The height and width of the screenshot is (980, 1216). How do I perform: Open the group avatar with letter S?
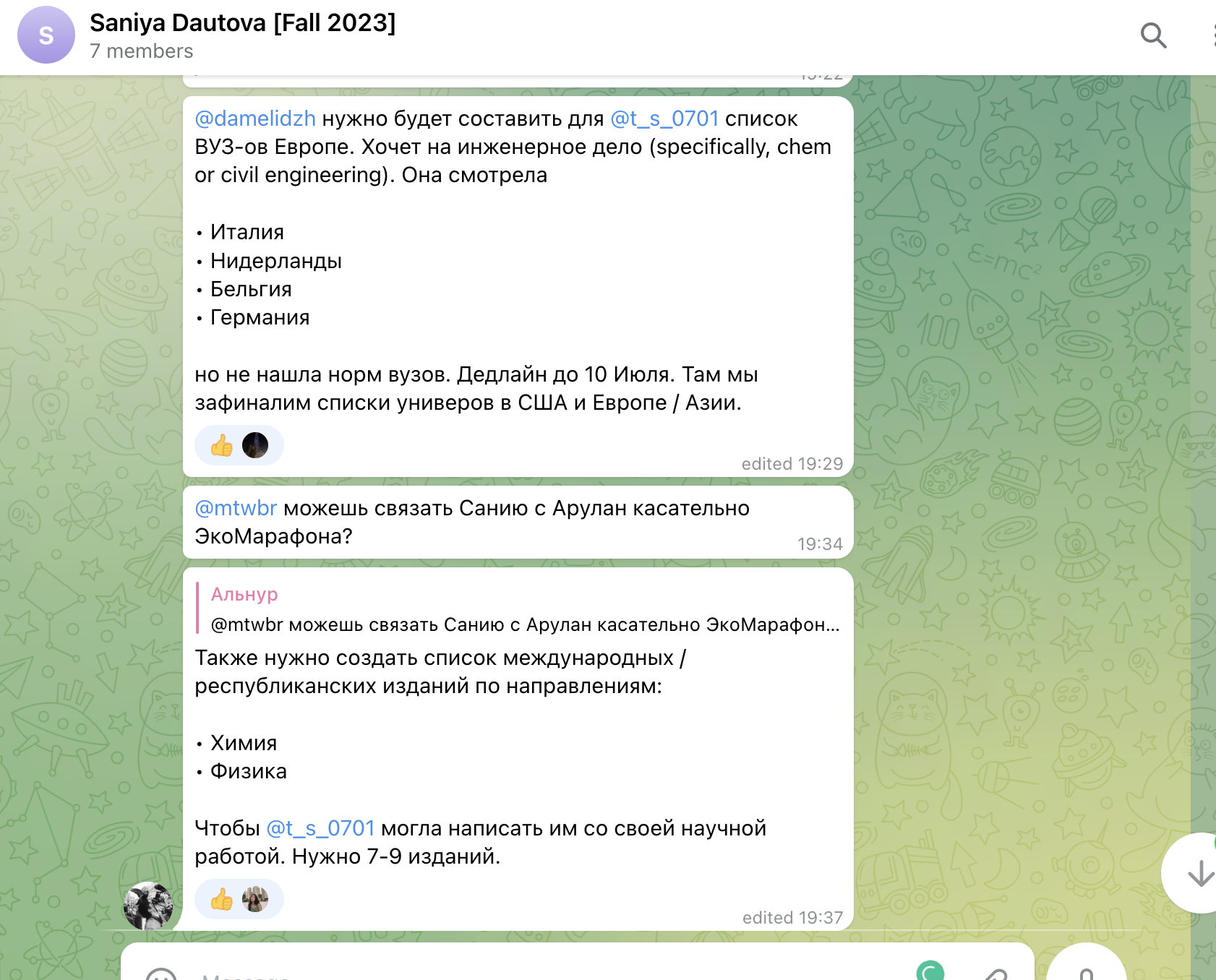click(x=46, y=35)
